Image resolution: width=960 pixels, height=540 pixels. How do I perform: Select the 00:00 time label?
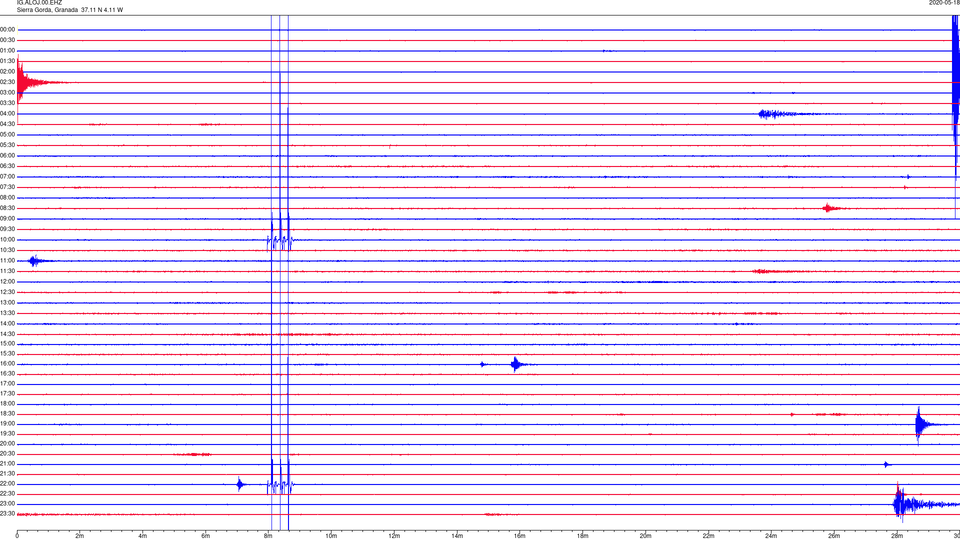click(x=8, y=29)
